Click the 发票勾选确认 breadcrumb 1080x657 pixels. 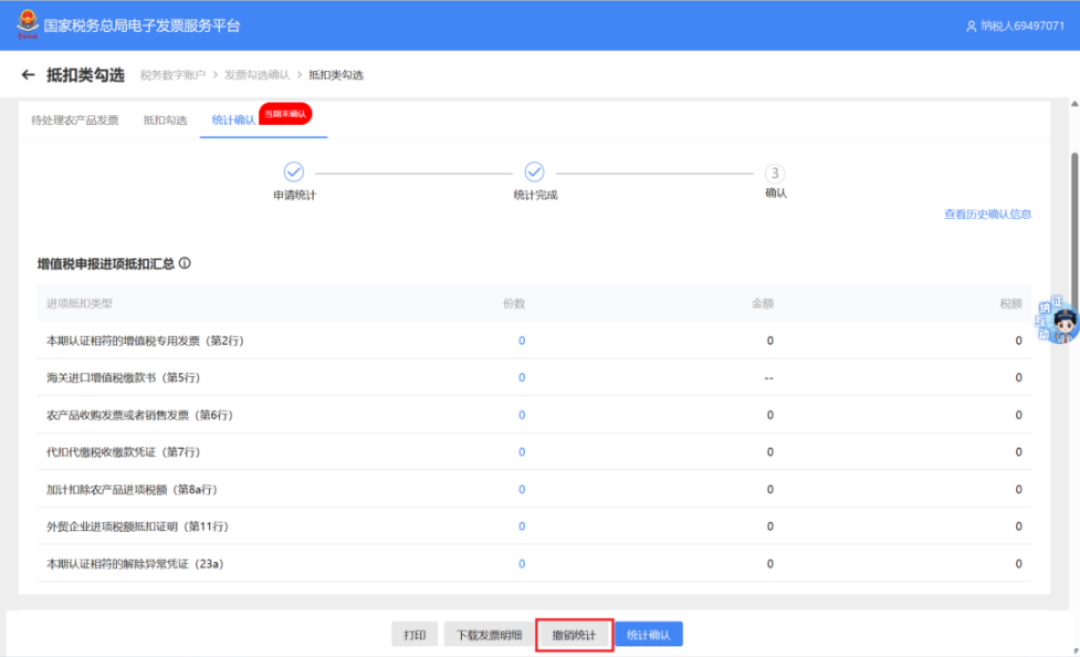point(257,75)
